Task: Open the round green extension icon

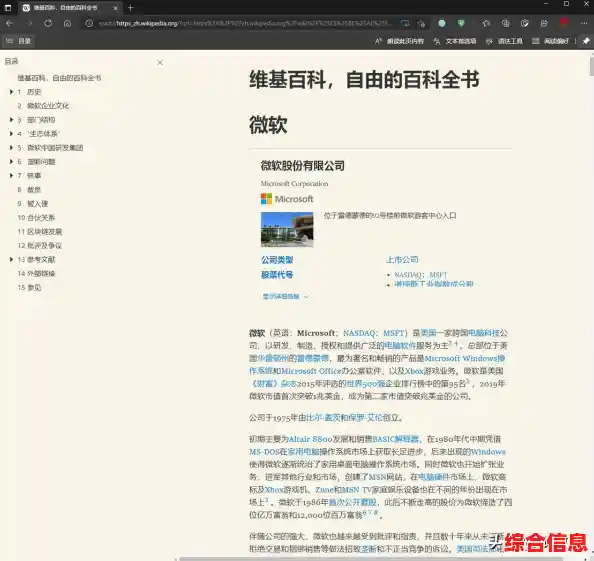Action: coord(442,23)
